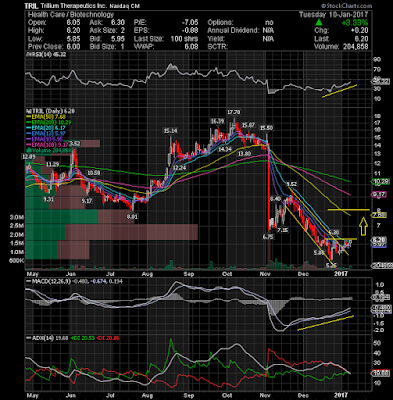
Task: Click the 6.20 last price tag
Action: click(x=379, y=240)
